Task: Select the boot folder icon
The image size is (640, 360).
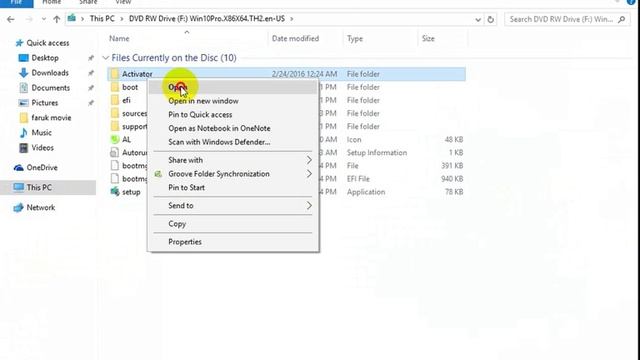Action: pyautogui.click(x=115, y=87)
